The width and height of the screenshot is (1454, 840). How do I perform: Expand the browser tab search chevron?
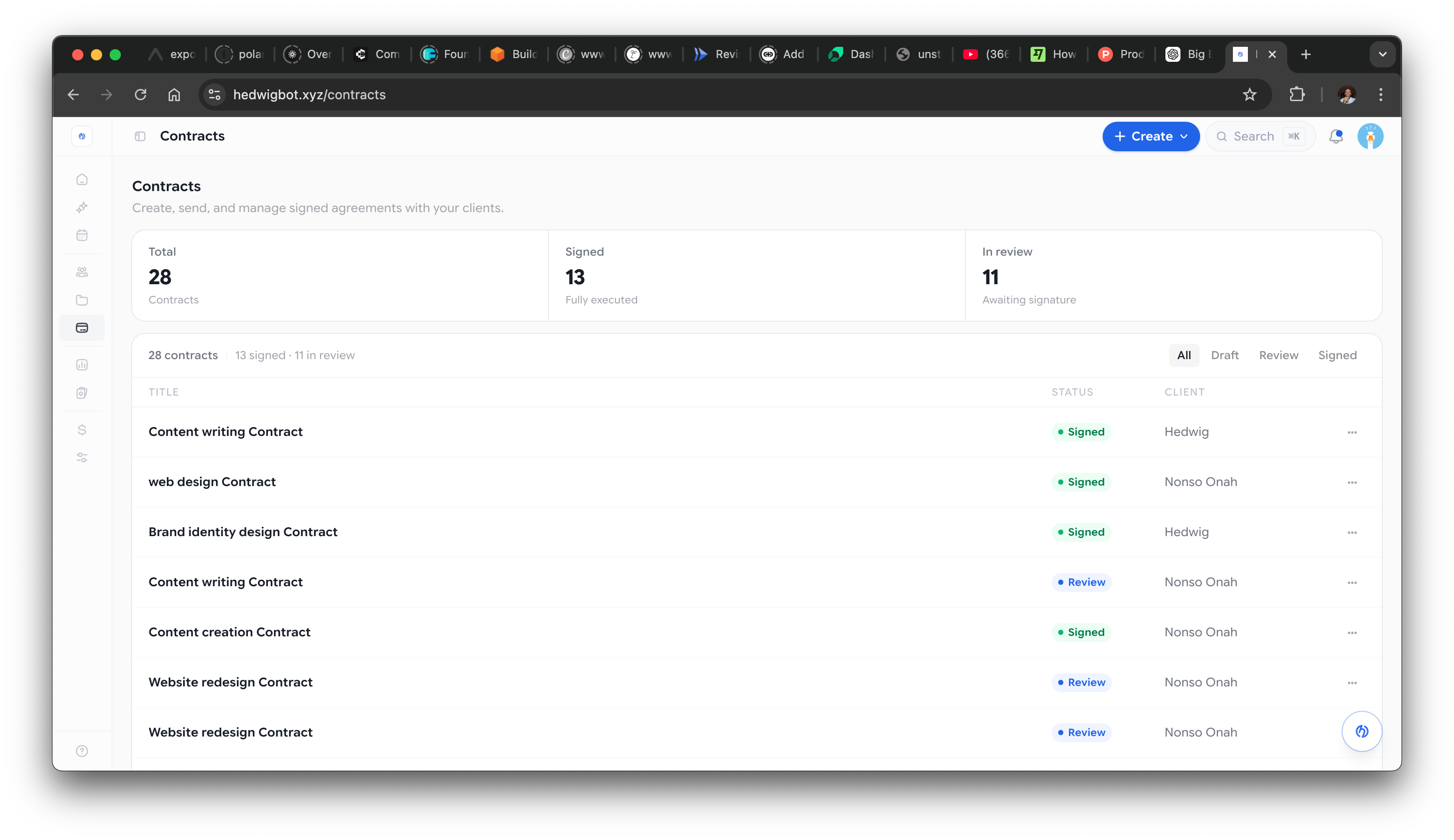pos(1382,54)
